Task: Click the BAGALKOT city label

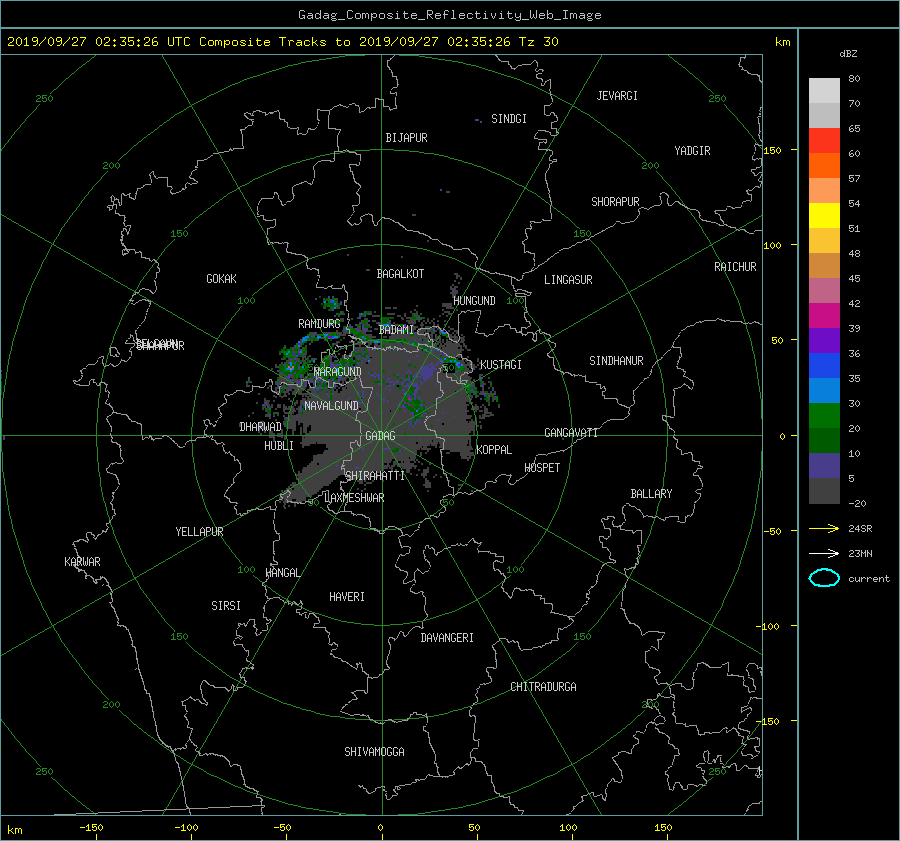Action: [x=400, y=274]
